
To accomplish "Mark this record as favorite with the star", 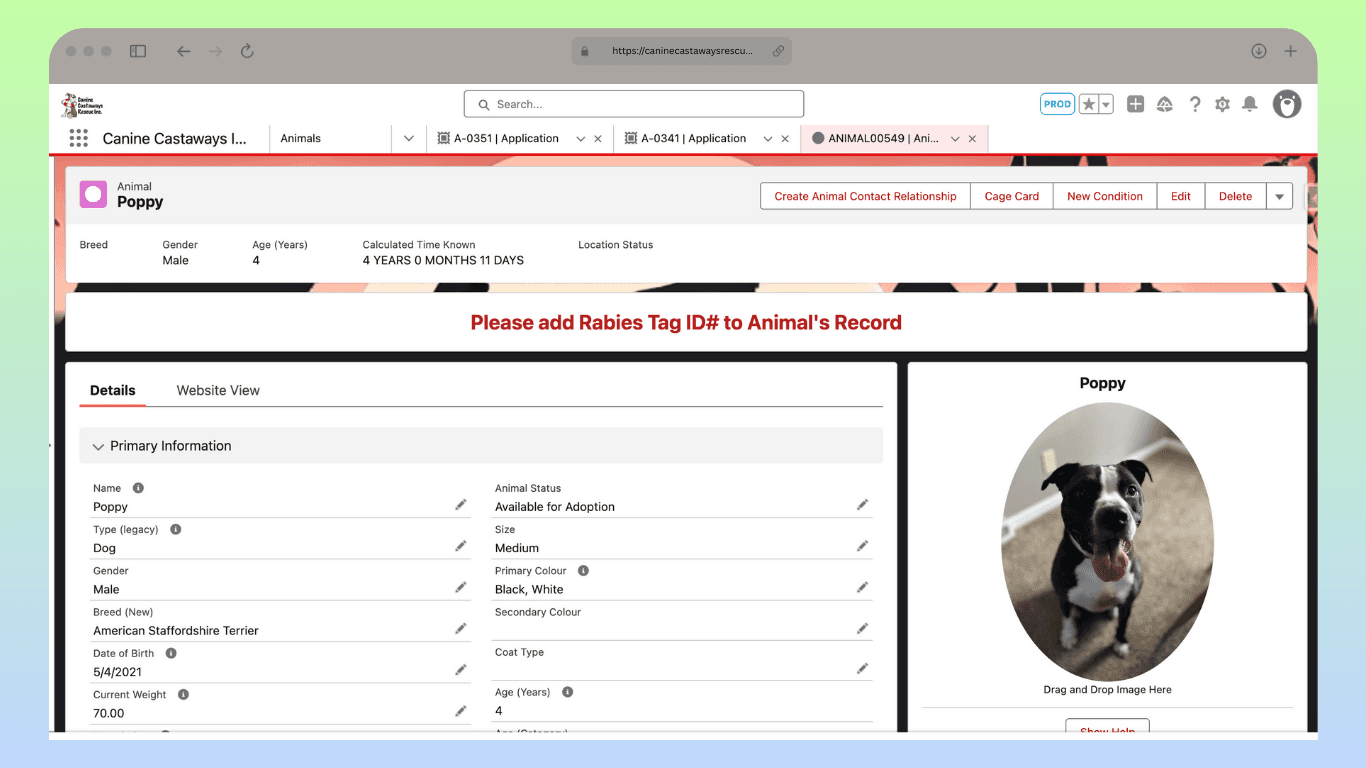I will tap(1087, 103).
